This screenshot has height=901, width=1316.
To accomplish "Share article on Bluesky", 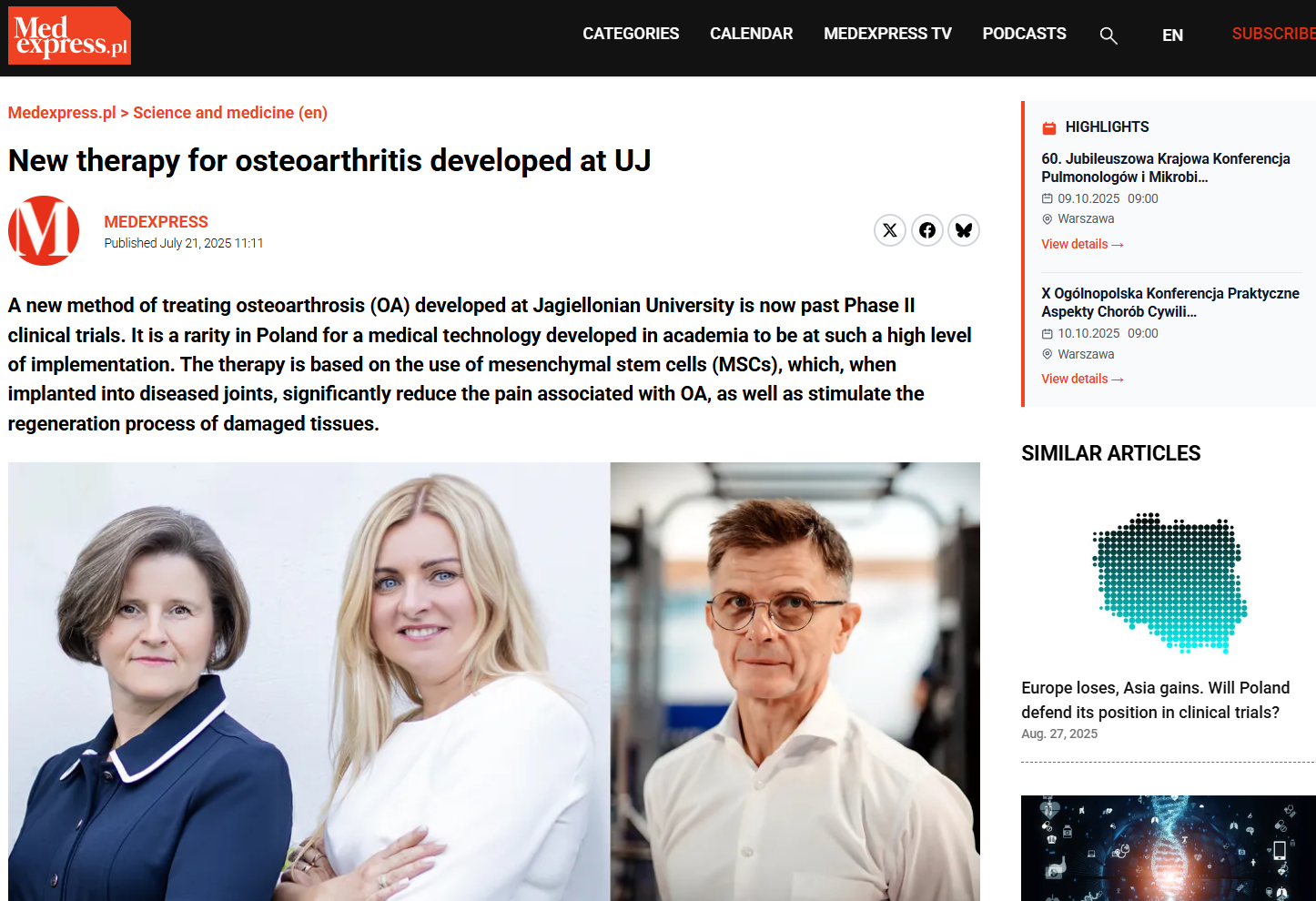I will (964, 230).
